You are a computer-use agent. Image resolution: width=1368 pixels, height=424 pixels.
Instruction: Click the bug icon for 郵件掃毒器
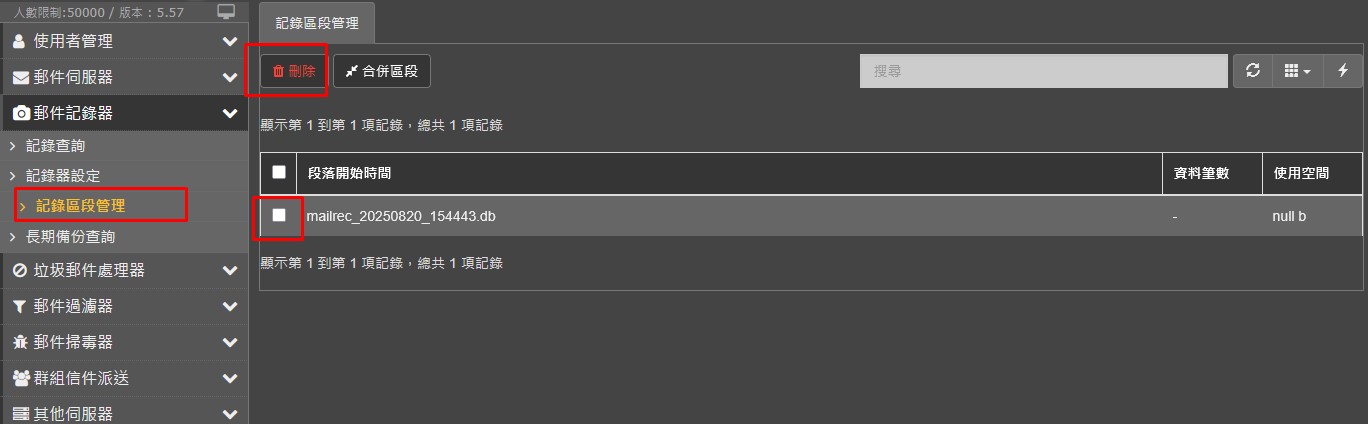pos(20,343)
